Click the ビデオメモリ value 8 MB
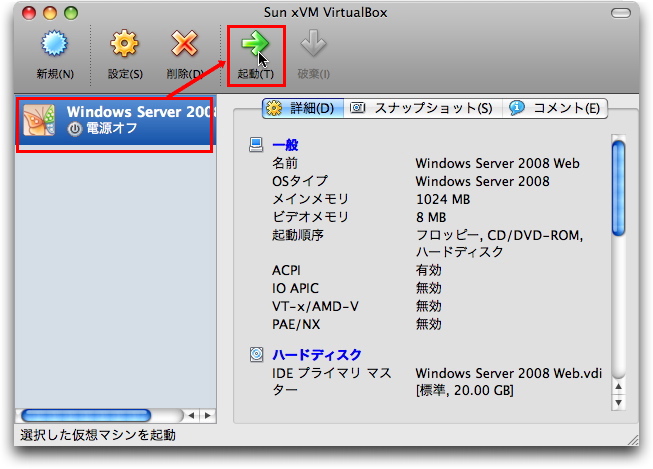653x469 pixels. pyautogui.click(x=431, y=217)
